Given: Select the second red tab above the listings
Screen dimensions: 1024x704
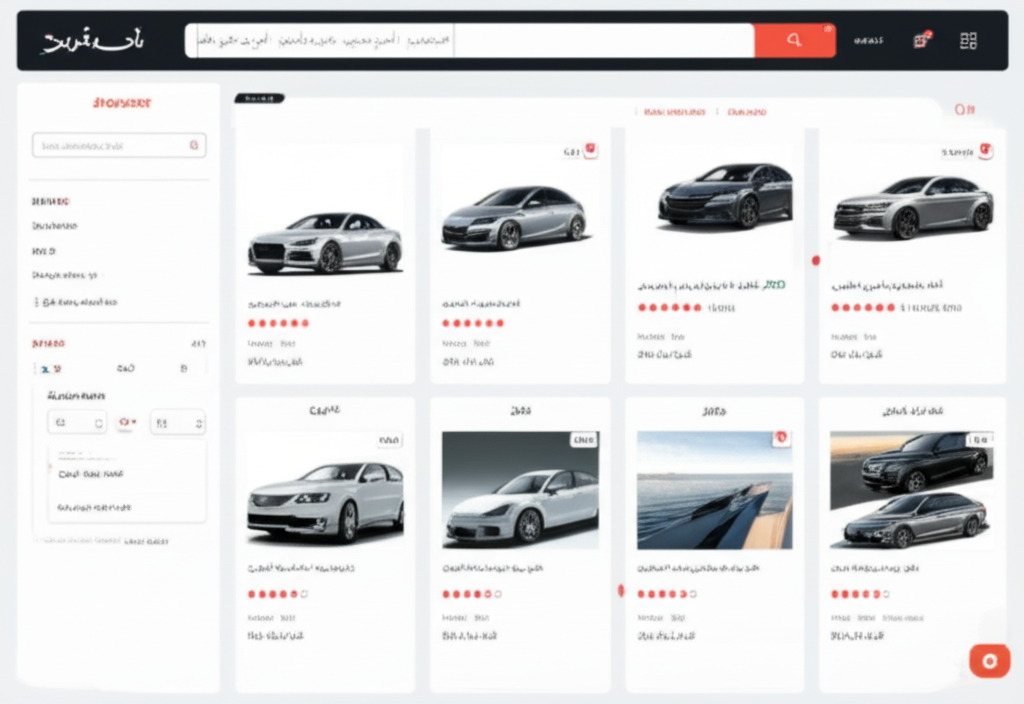Looking at the screenshot, I should click(x=747, y=112).
